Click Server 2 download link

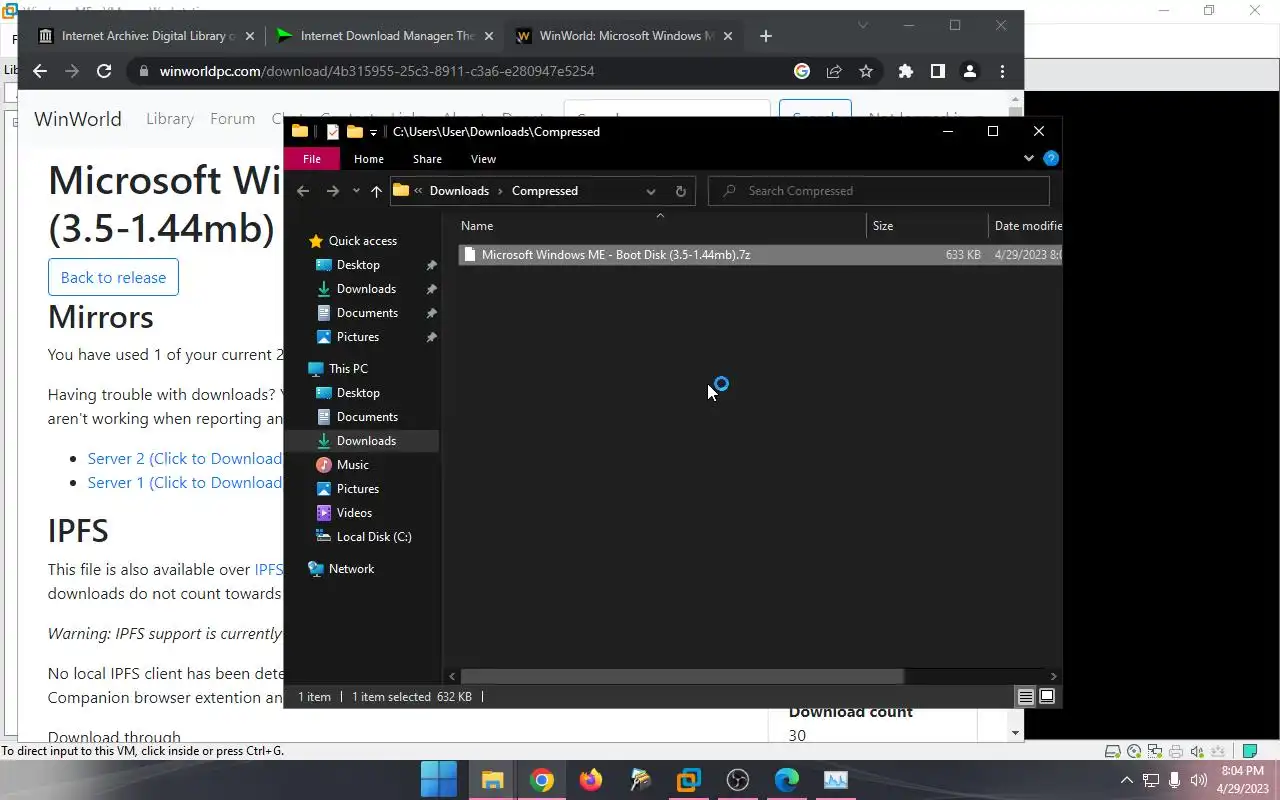185,459
